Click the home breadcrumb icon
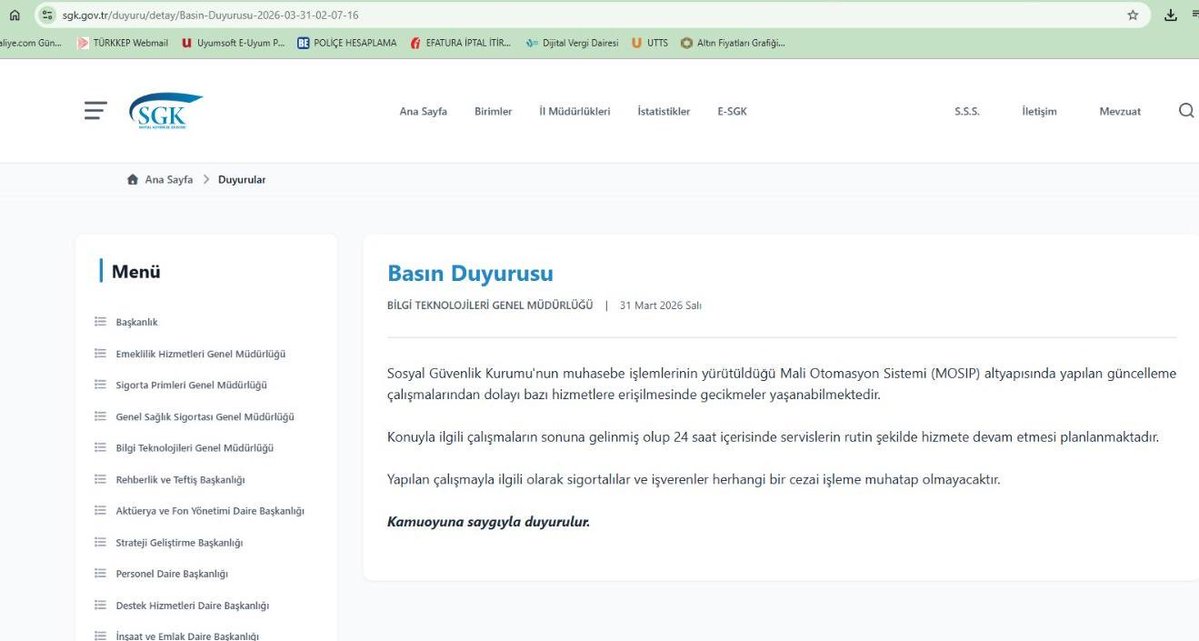Screen dimensions: 1199x641 pyautogui.click(x=132, y=179)
